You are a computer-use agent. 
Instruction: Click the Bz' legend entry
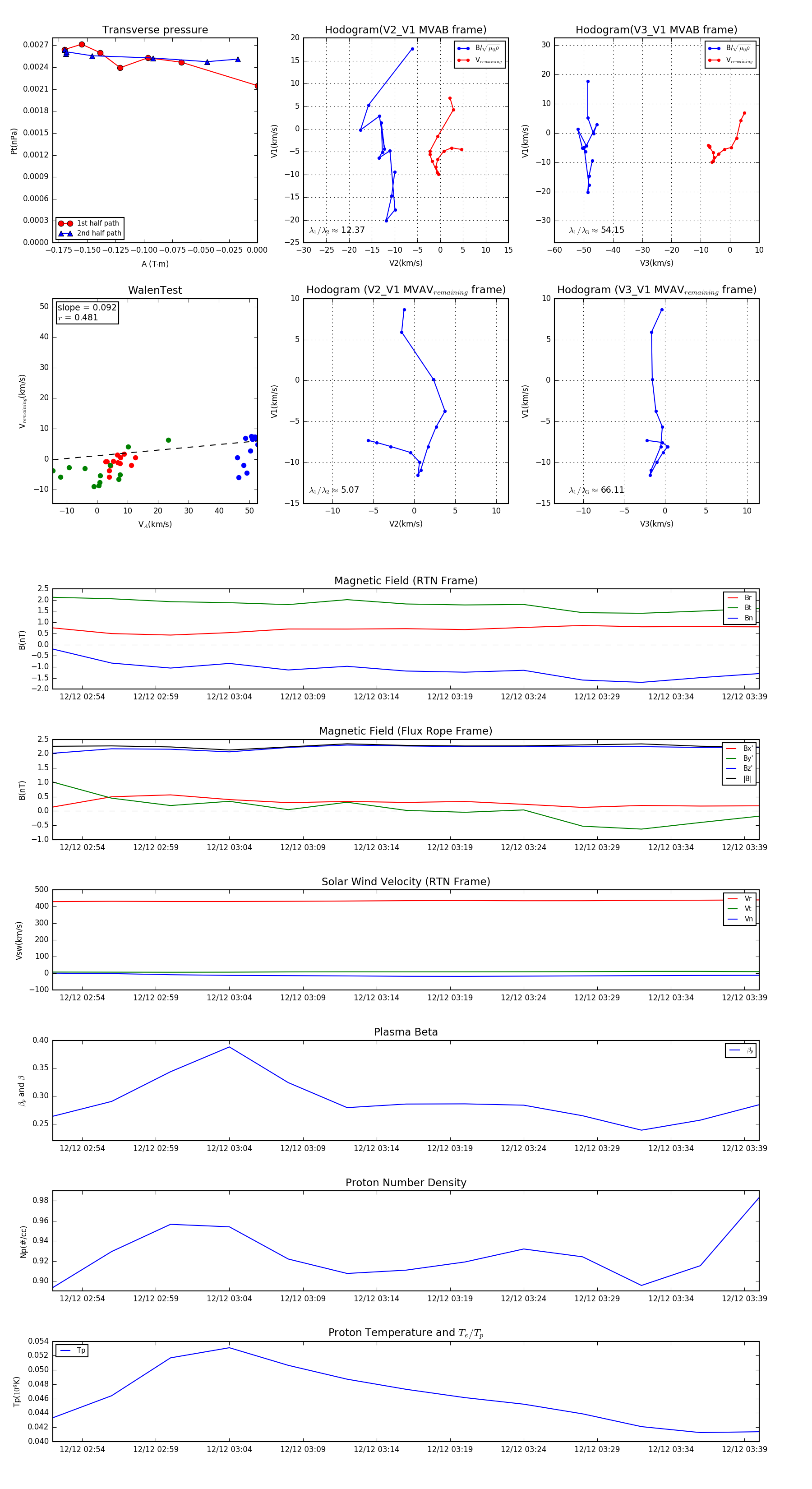pyautogui.click(x=740, y=768)
